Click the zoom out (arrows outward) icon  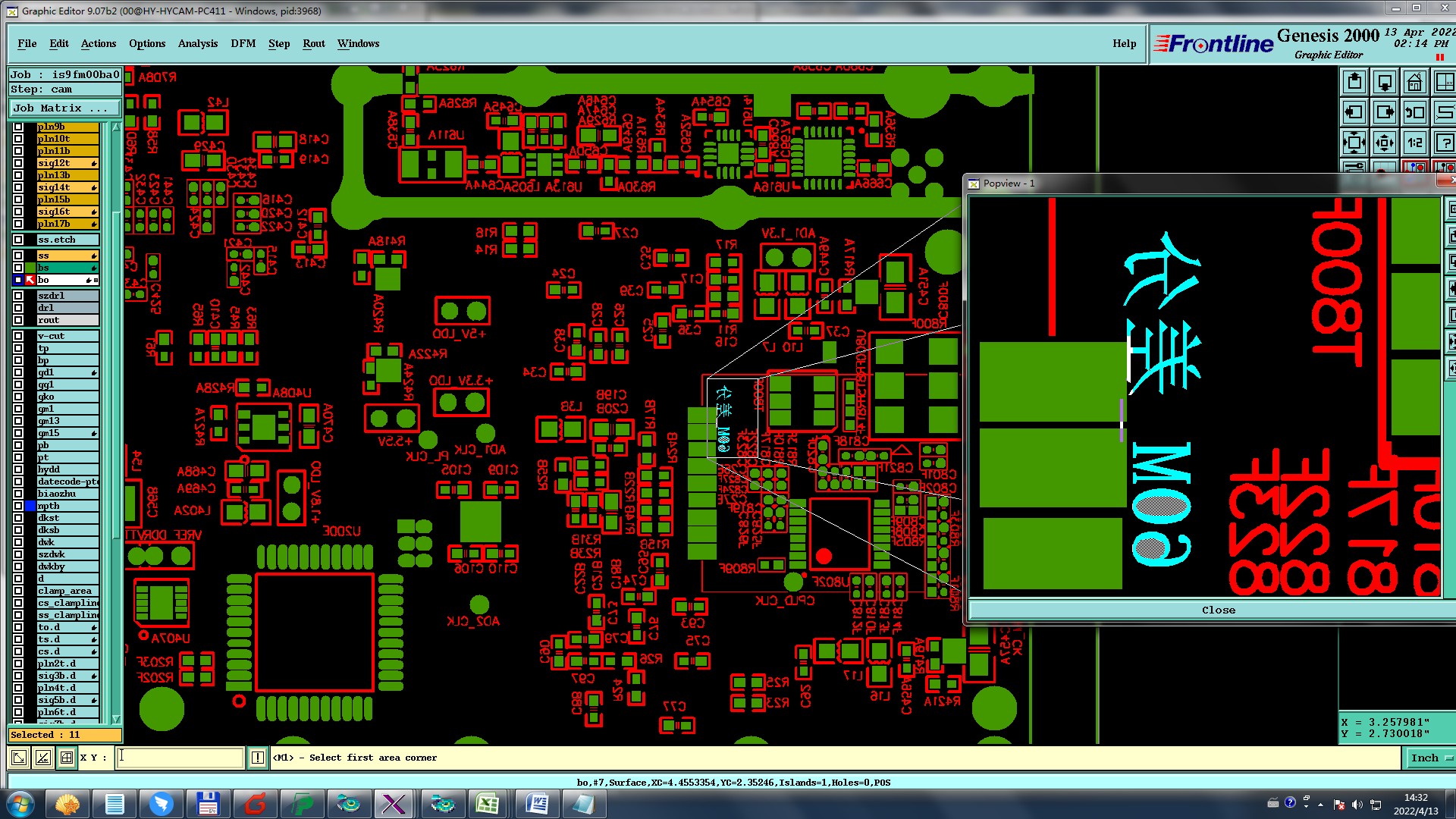coord(1385,143)
